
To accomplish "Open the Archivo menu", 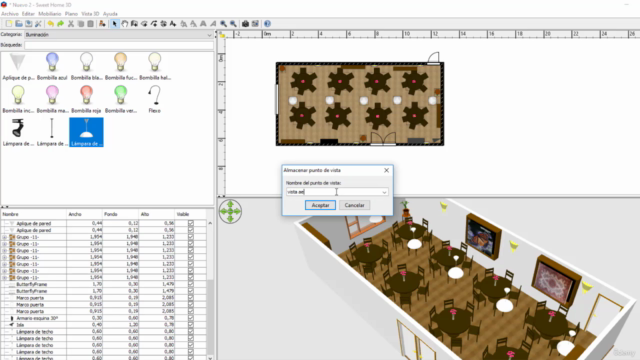I will point(10,14).
